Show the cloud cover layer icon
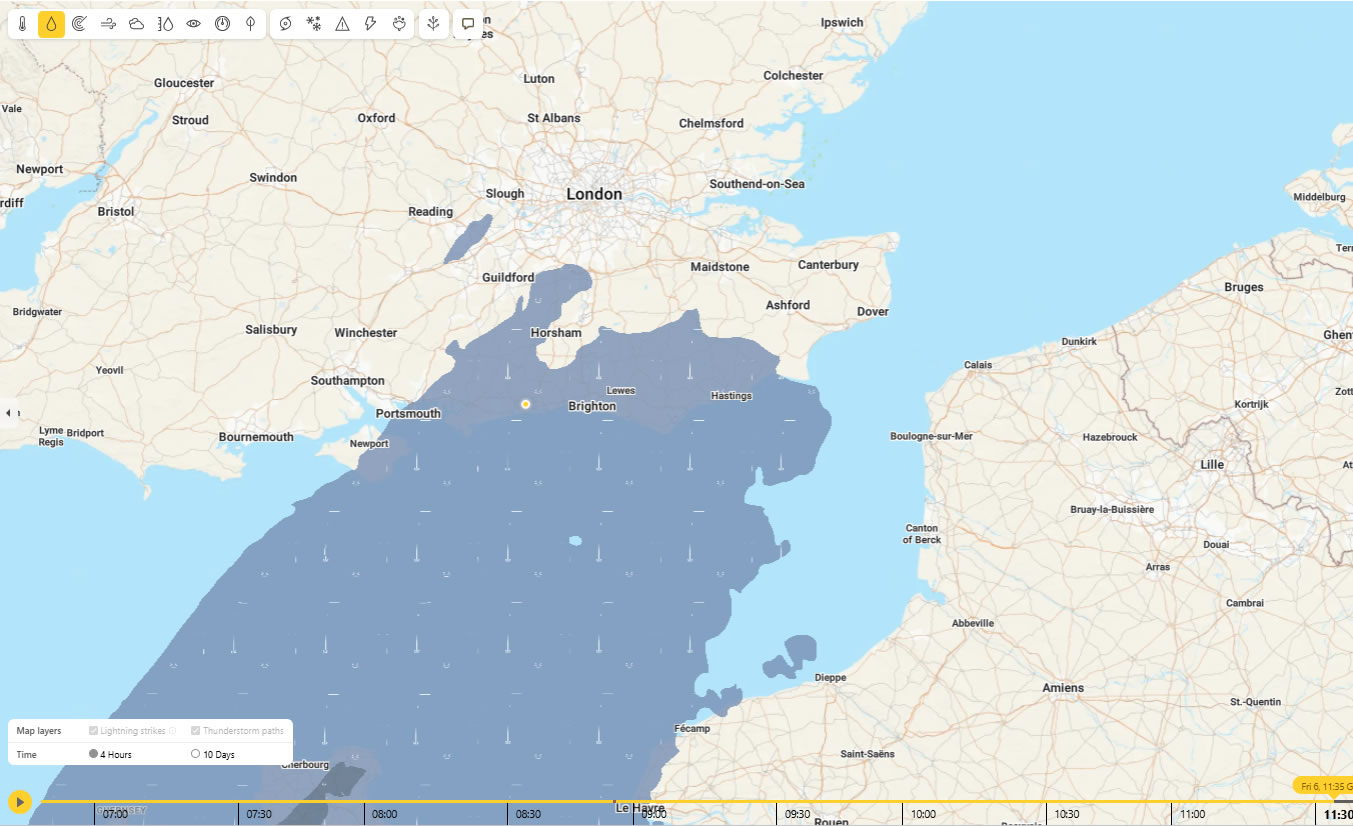This screenshot has width=1353, height=826. (136, 24)
